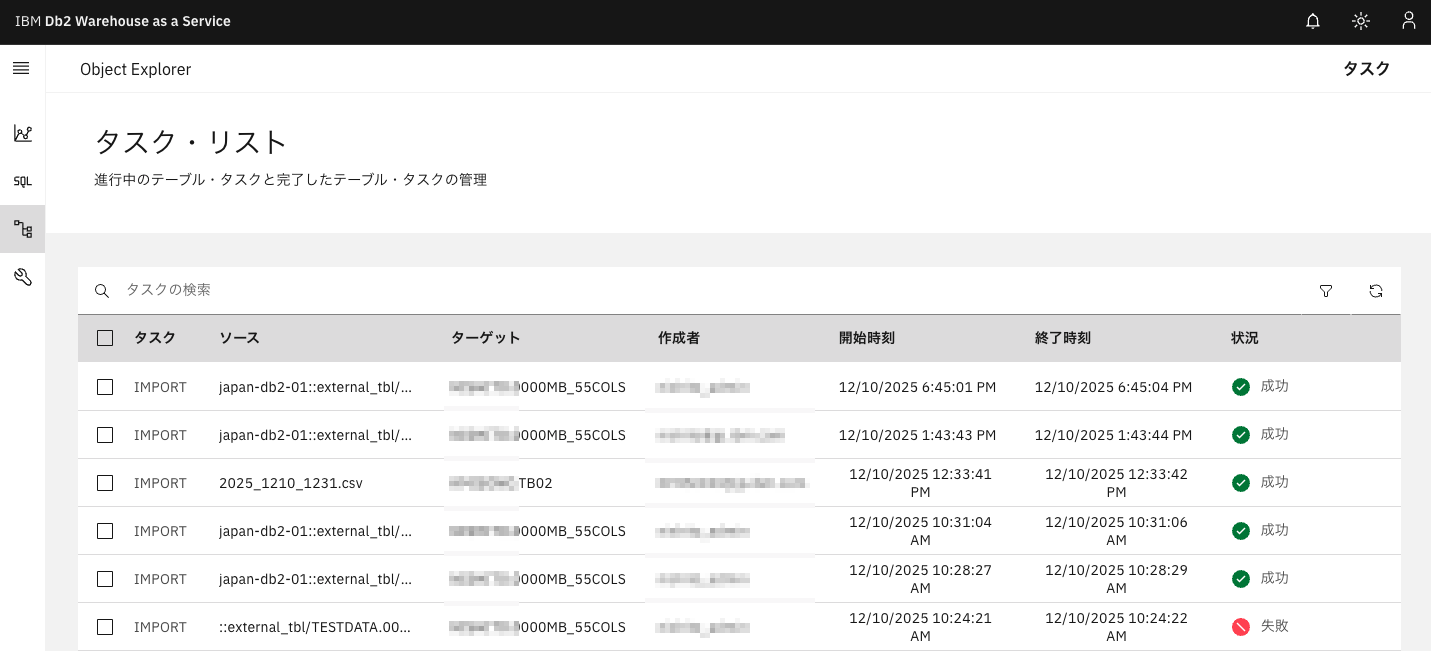
Task: Toggle the theme sun icon
Action: click(1361, 21)
